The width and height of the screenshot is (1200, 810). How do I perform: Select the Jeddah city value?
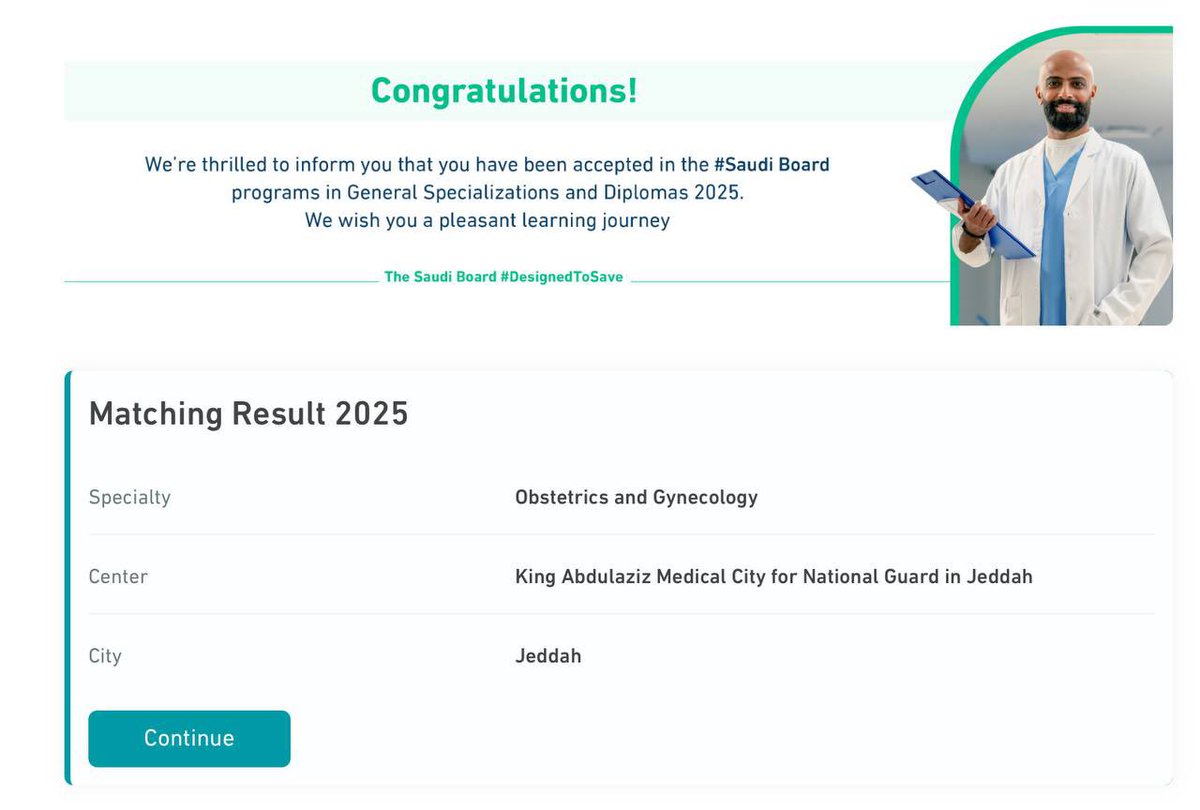(x=548, y=657)
